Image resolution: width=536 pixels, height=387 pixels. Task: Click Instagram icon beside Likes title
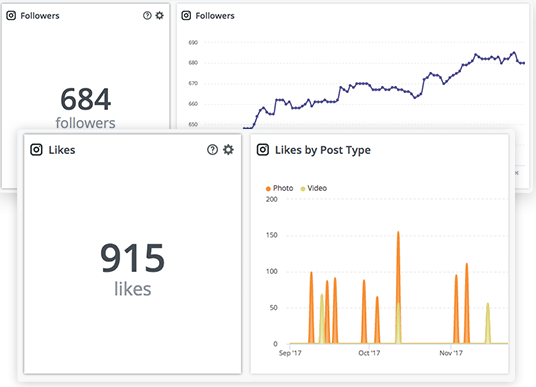click(x=36, y=150)
